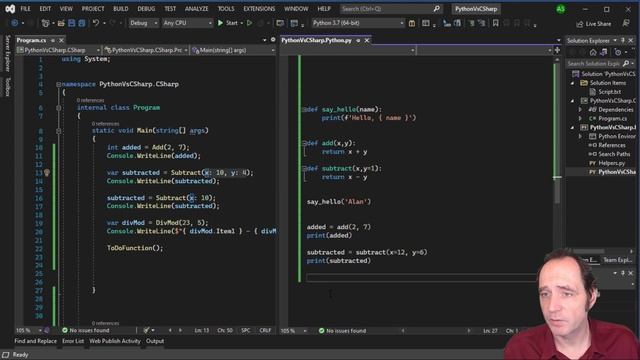
Task: Click the AS account avatar badge
Action: [561, 9]
